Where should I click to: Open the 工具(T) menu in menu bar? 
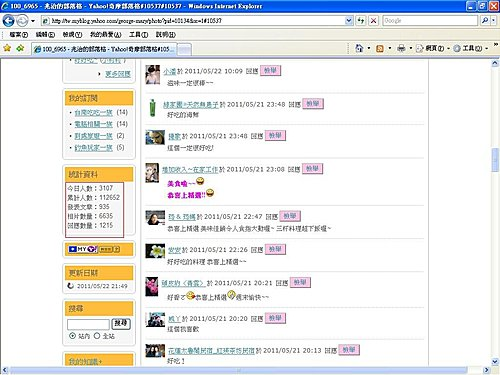coord(138,34)
